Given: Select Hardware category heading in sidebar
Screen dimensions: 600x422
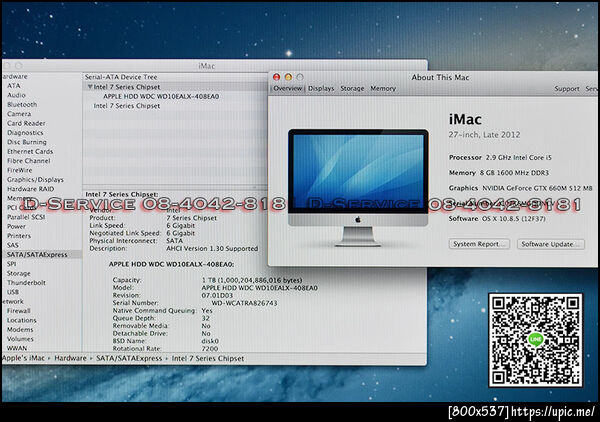Looking at the screenshot, I should 14,77.
